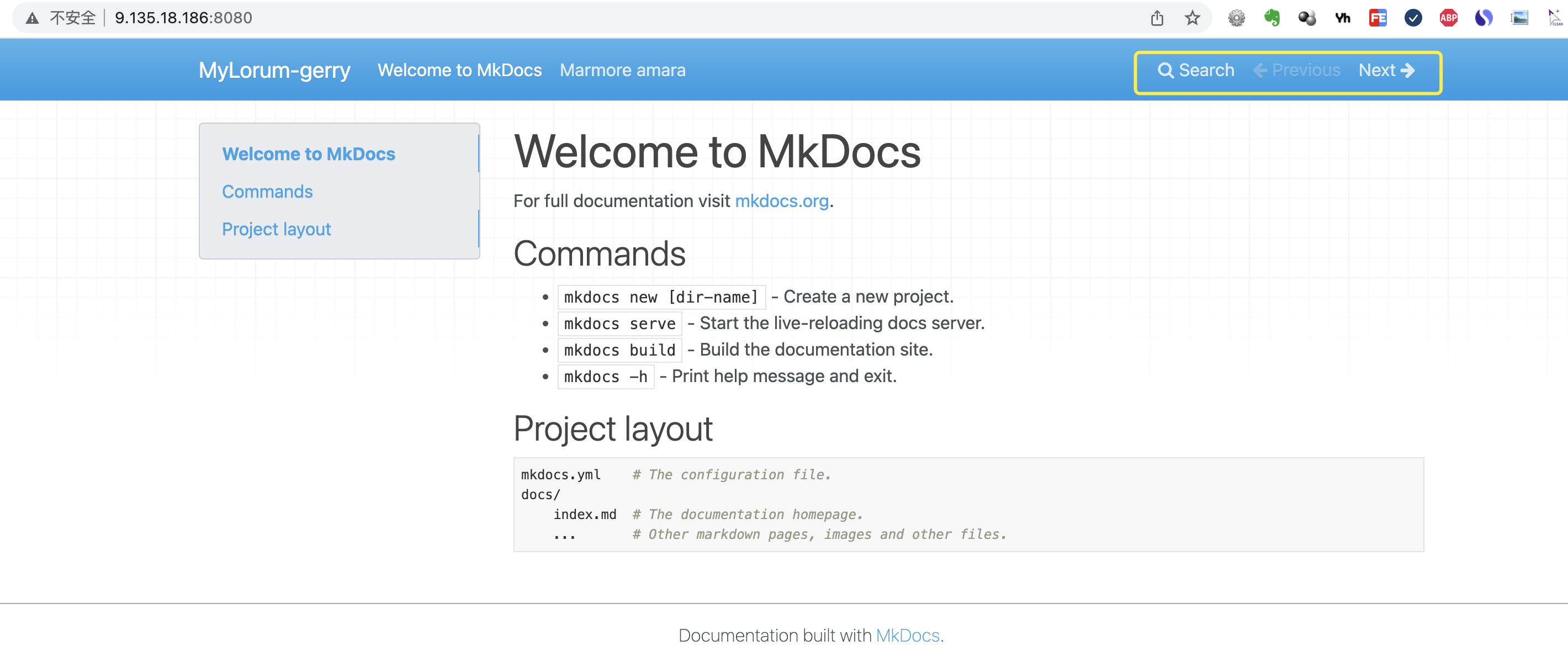Click the Project layout section heading
1568x667 pixels.
612,428
